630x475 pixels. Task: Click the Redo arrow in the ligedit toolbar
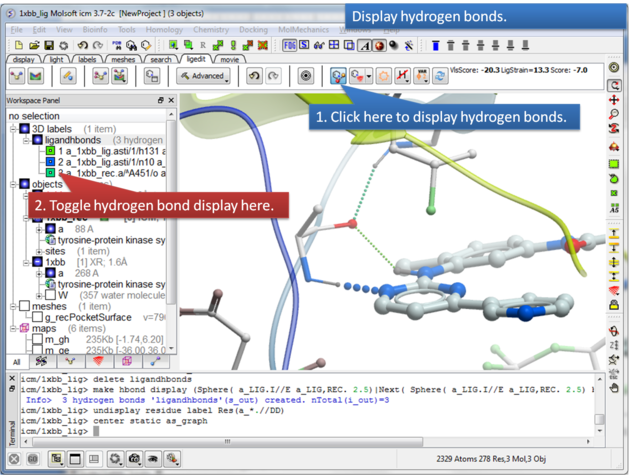[x=274, y=76]
